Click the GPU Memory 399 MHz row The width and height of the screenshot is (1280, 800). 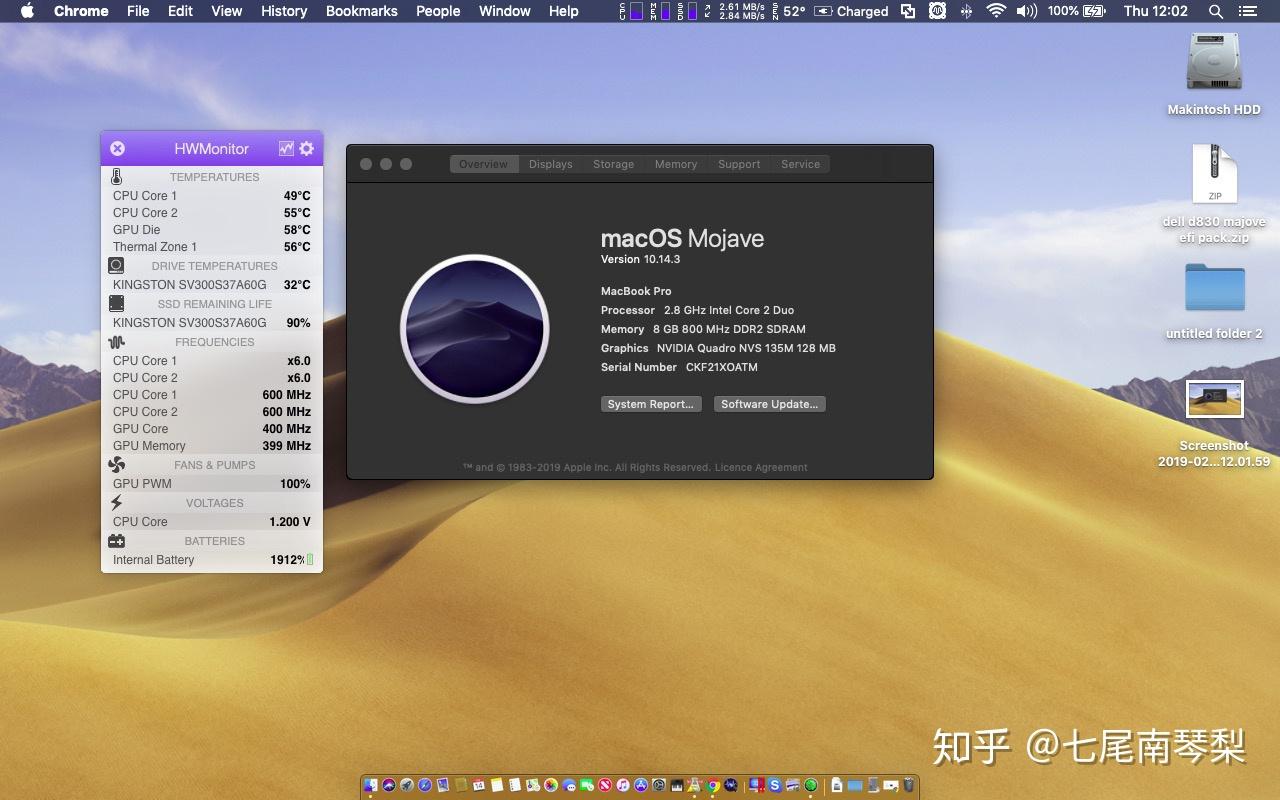tap(212, 446)
